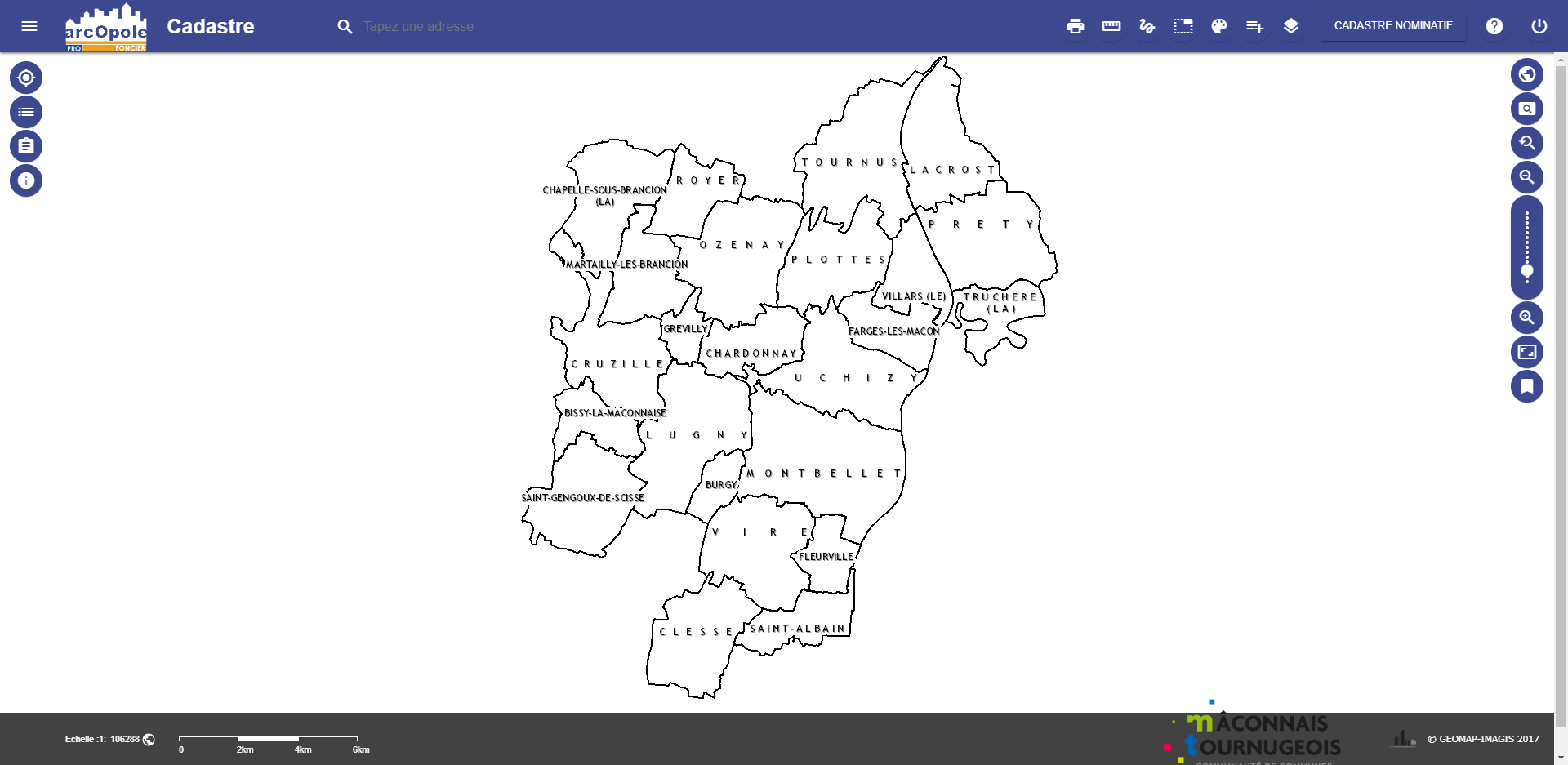
Task: Open the map layers panel
Action: (1290, 26)
